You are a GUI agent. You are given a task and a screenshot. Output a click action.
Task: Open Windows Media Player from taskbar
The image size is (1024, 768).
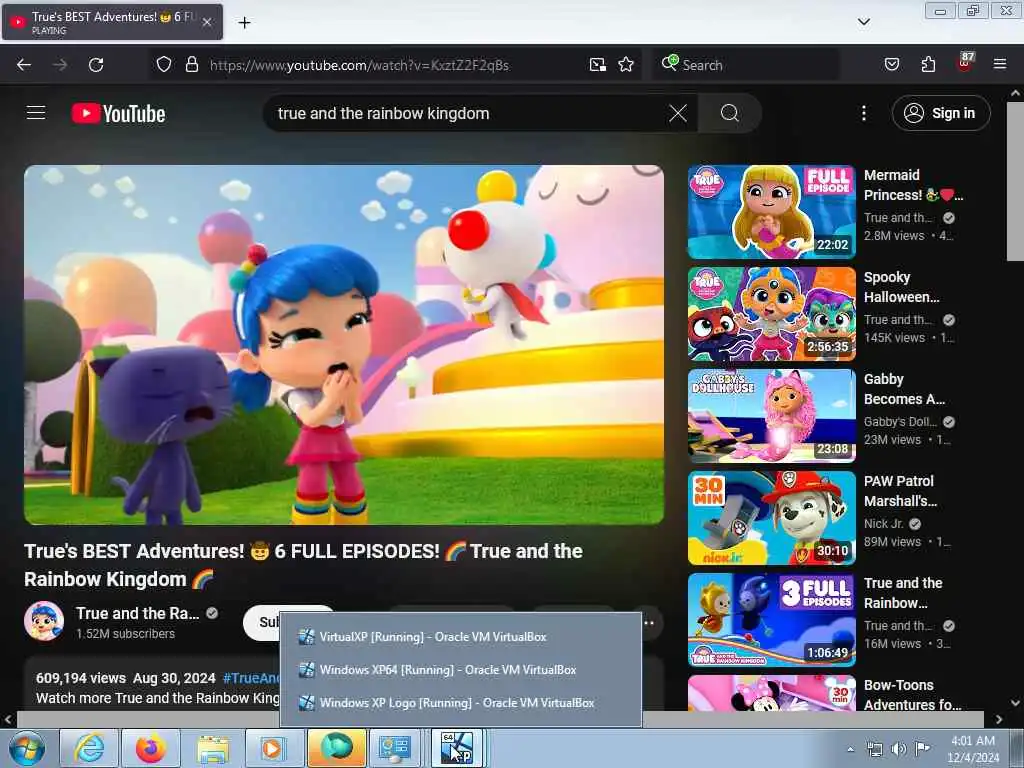[272, 748]
